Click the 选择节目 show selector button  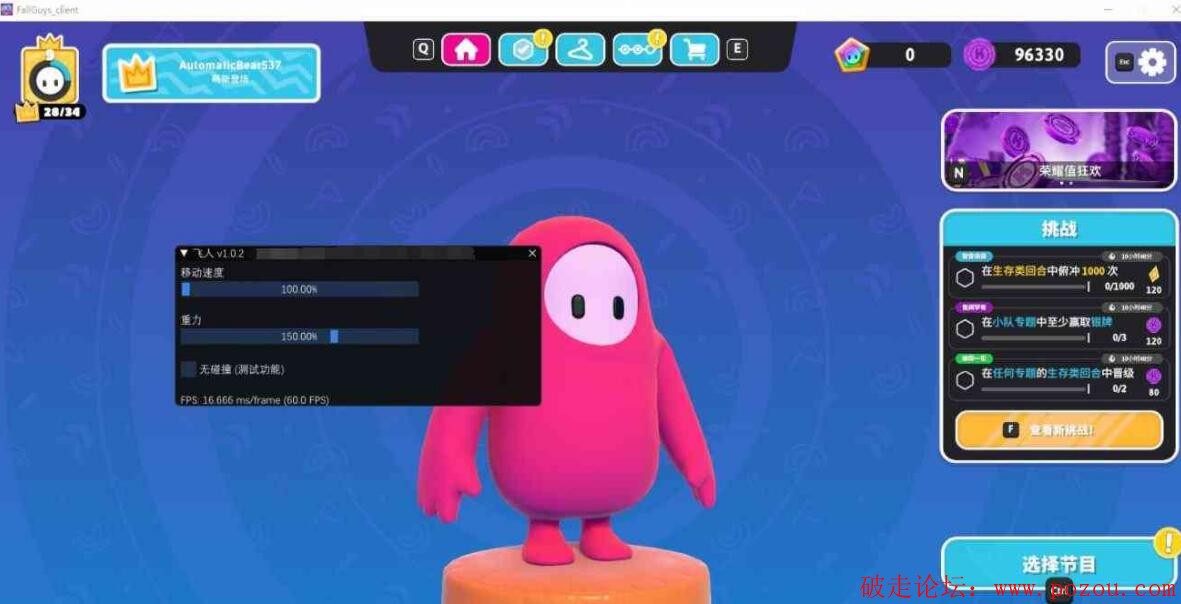[x=1059, y=563]
